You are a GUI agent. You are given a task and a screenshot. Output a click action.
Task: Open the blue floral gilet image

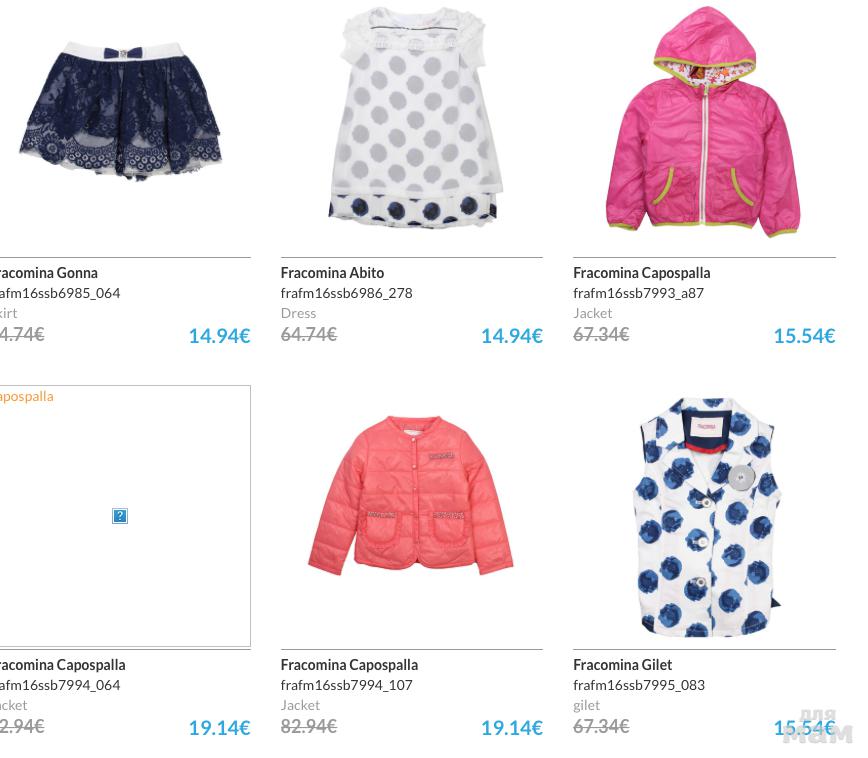707,517
